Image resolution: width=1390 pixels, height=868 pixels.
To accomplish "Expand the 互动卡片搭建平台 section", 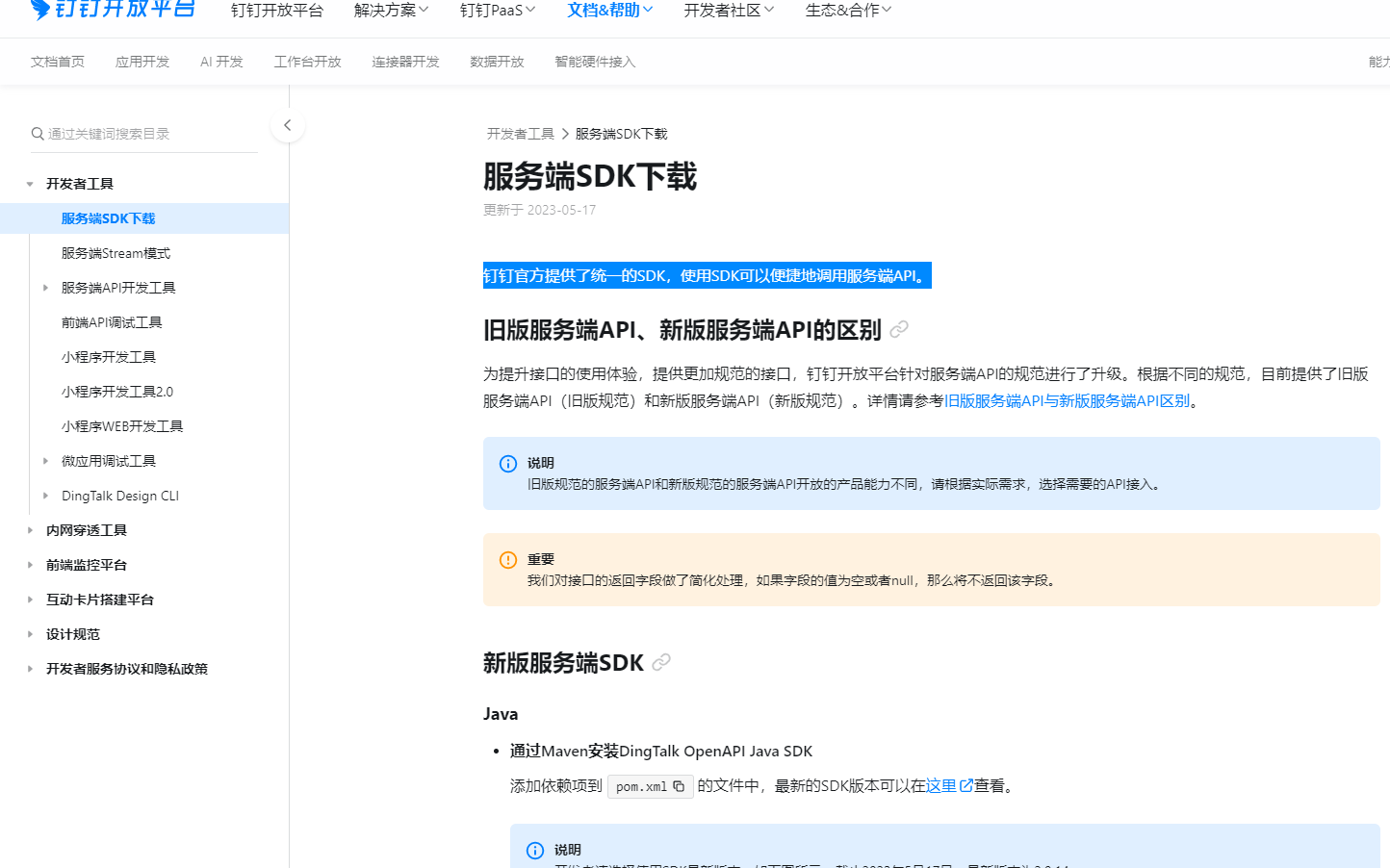I will tap(30, 600).
